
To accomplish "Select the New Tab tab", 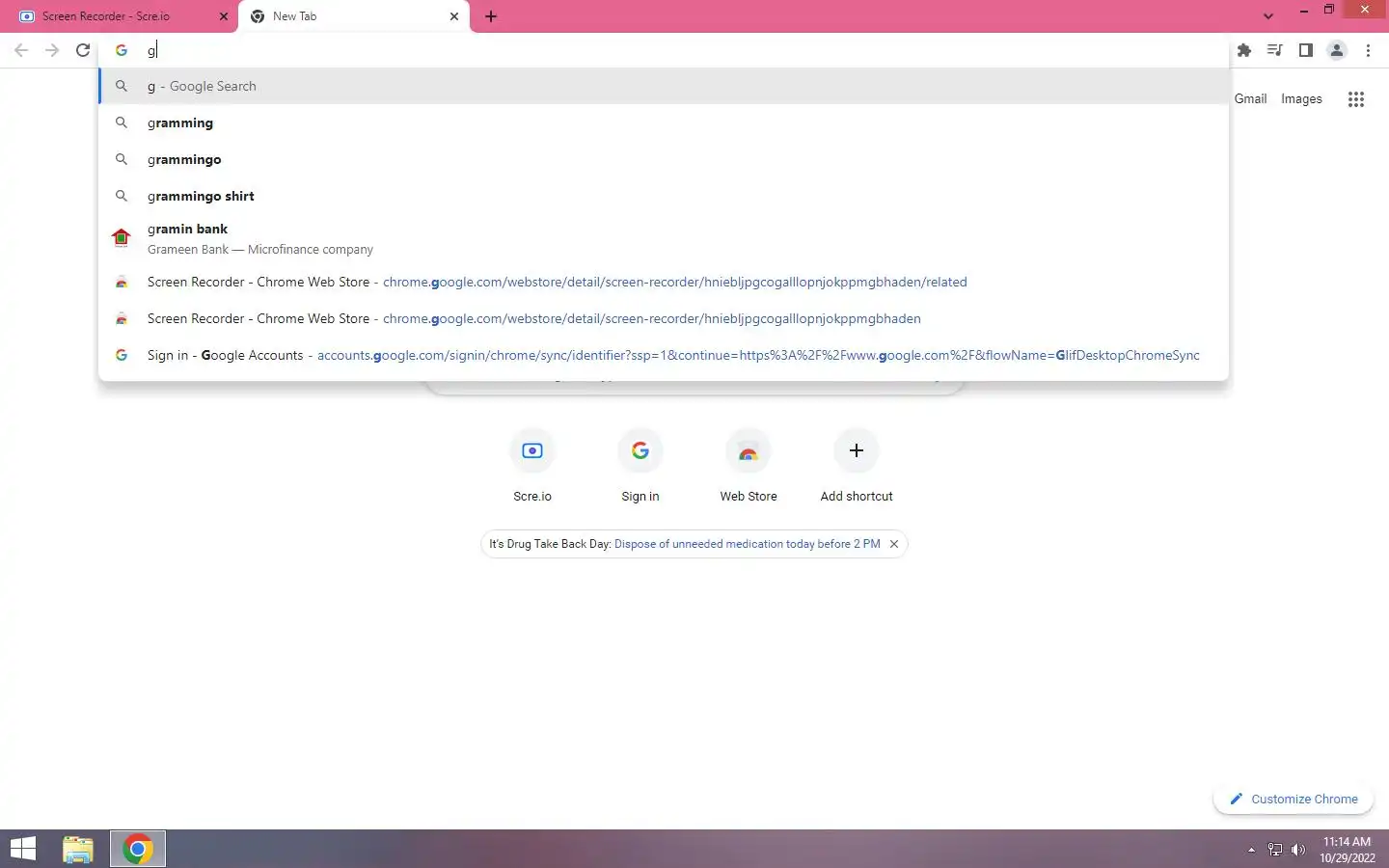I will (x=354, y=16).
